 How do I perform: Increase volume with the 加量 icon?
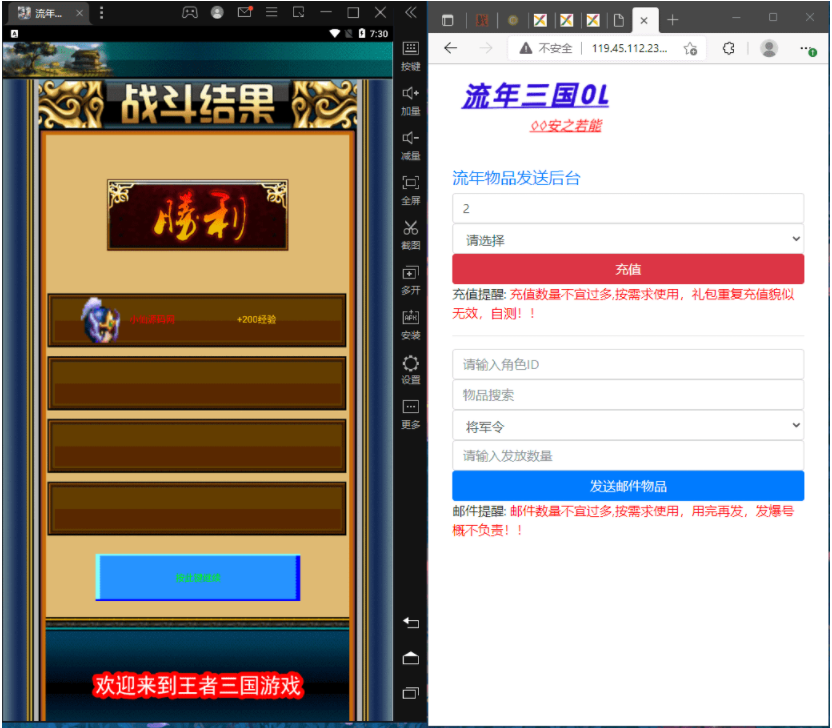[x=410, y=99]
